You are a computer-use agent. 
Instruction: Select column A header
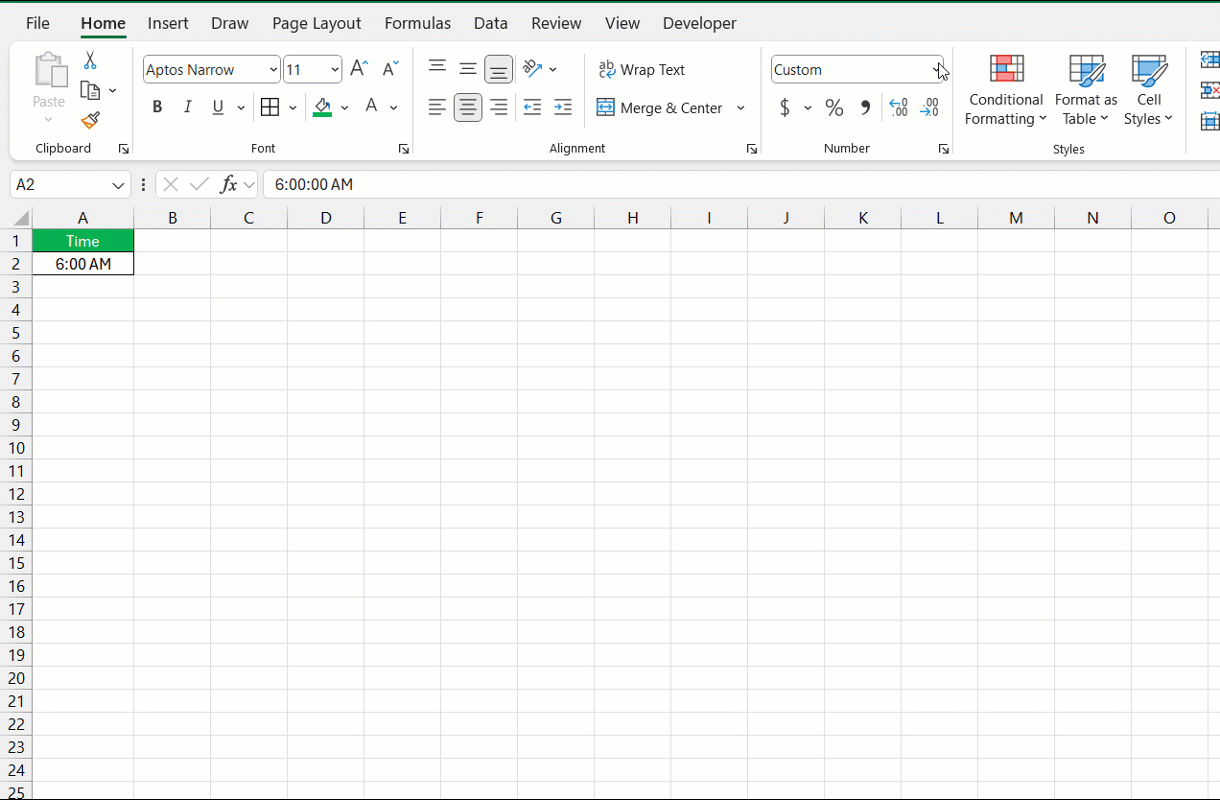click(83, 218)
